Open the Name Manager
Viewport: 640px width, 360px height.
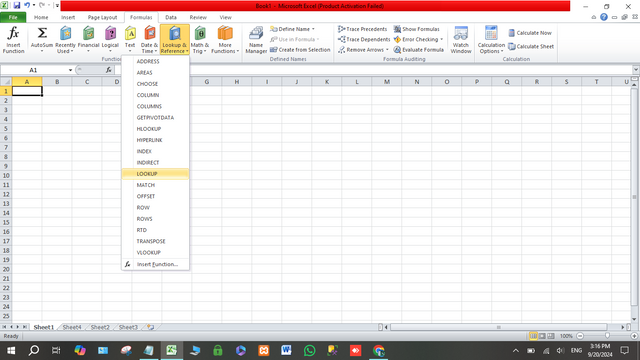coord(256,39)
